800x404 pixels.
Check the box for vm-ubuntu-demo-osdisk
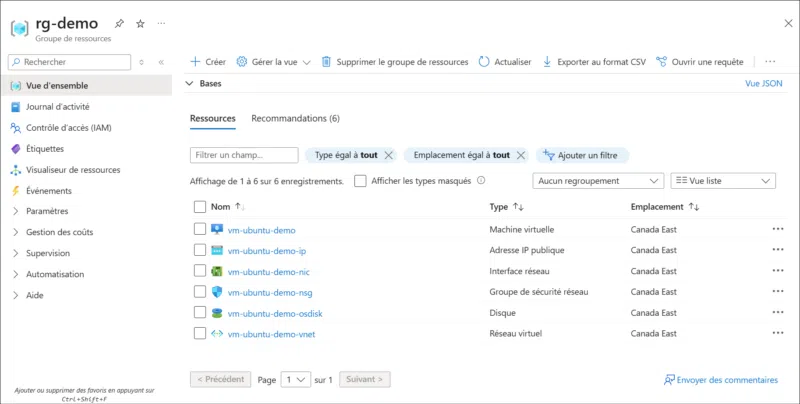(200, 313)
